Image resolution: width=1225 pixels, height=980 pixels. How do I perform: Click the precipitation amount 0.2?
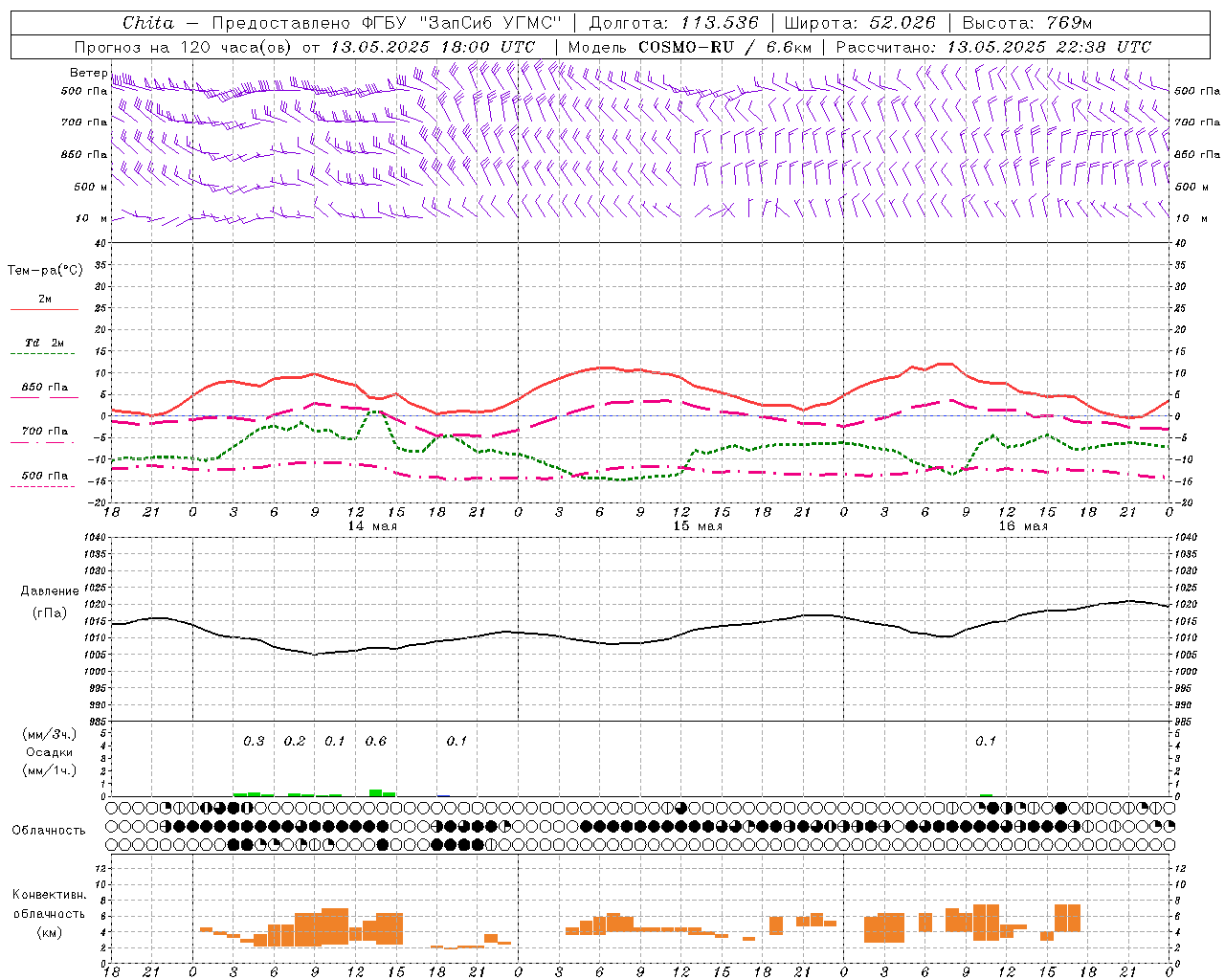(295, 742)
